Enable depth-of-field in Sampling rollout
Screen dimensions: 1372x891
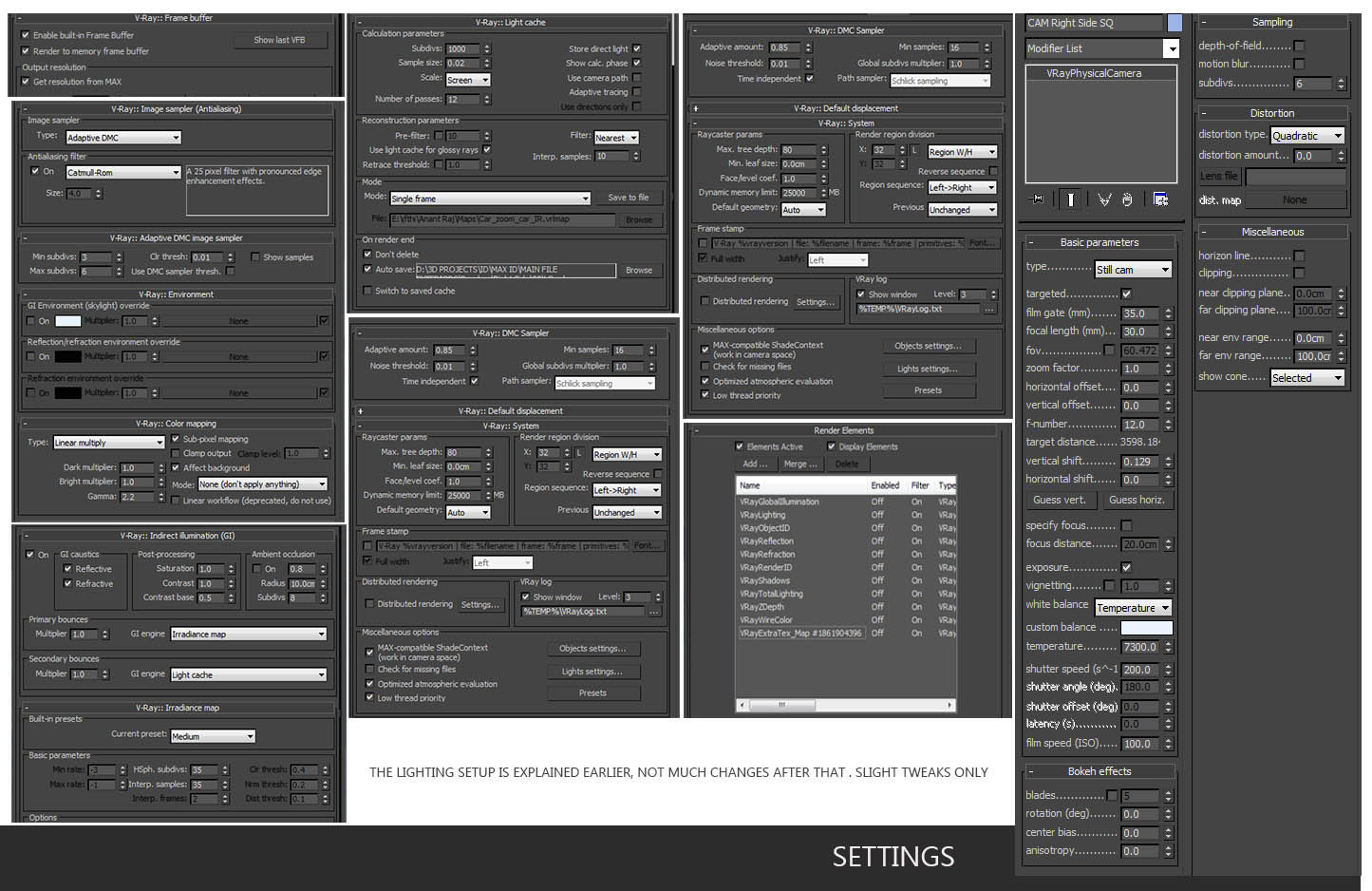point(1300,46)
